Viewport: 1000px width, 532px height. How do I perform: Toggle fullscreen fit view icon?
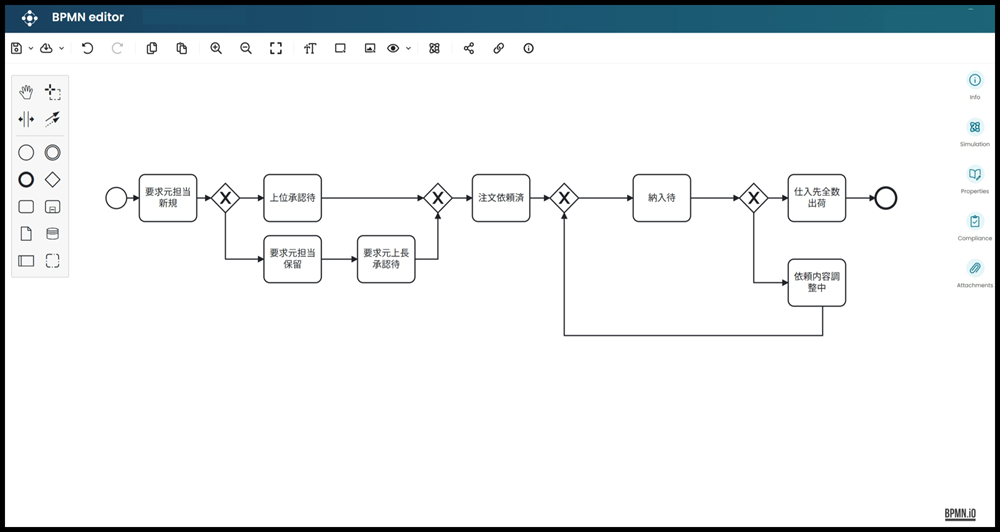click(276, 48)
